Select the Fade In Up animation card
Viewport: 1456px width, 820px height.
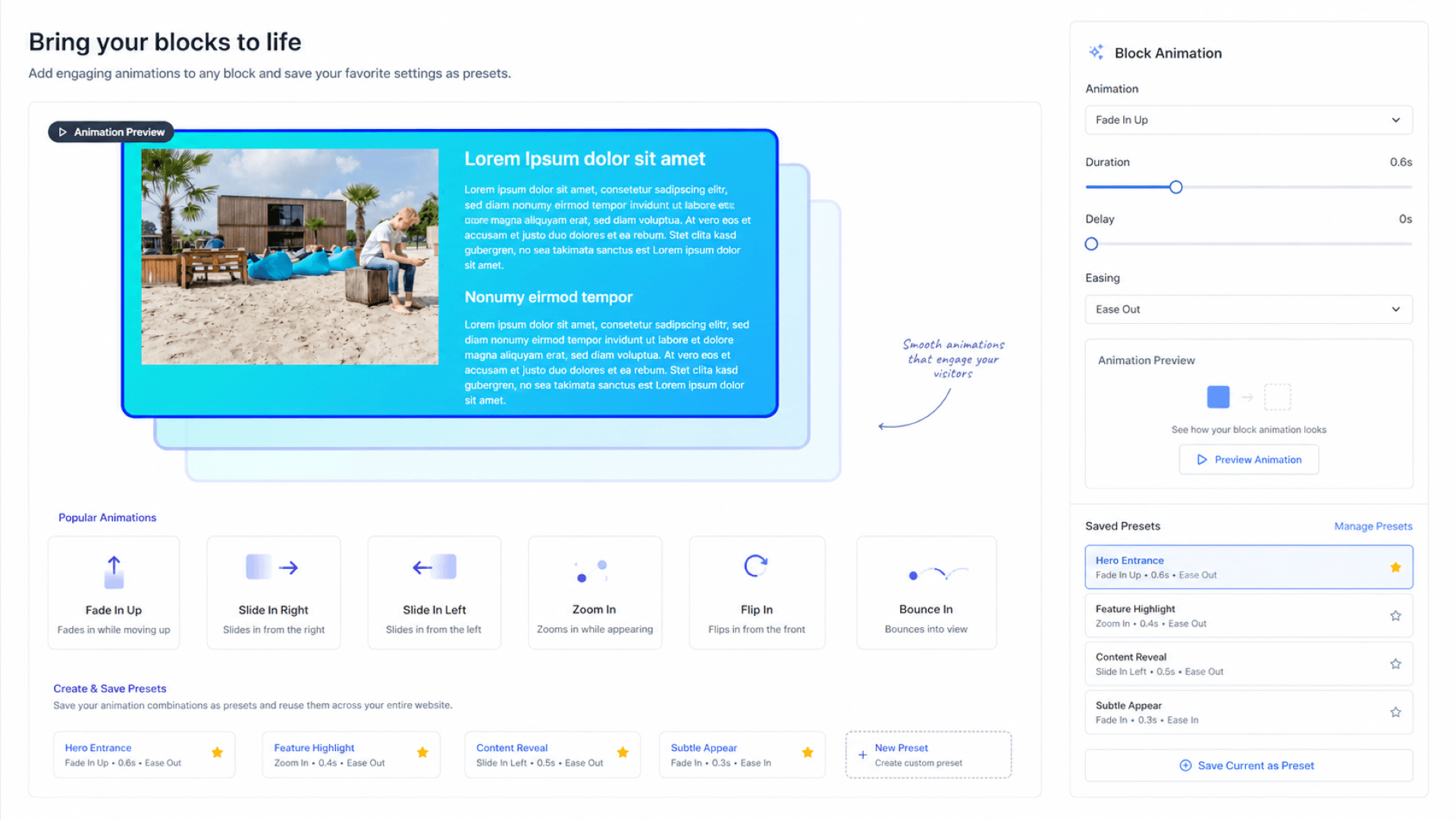coord(114,592)
